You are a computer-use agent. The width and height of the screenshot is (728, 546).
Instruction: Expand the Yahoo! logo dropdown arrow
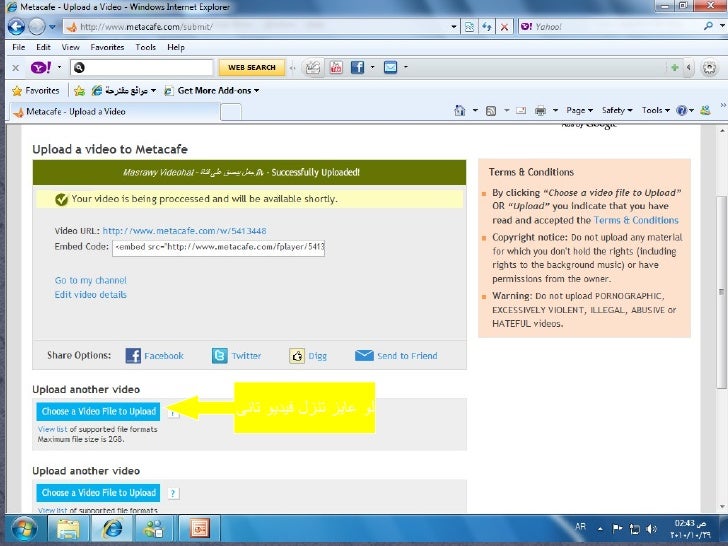pos(59,67)
